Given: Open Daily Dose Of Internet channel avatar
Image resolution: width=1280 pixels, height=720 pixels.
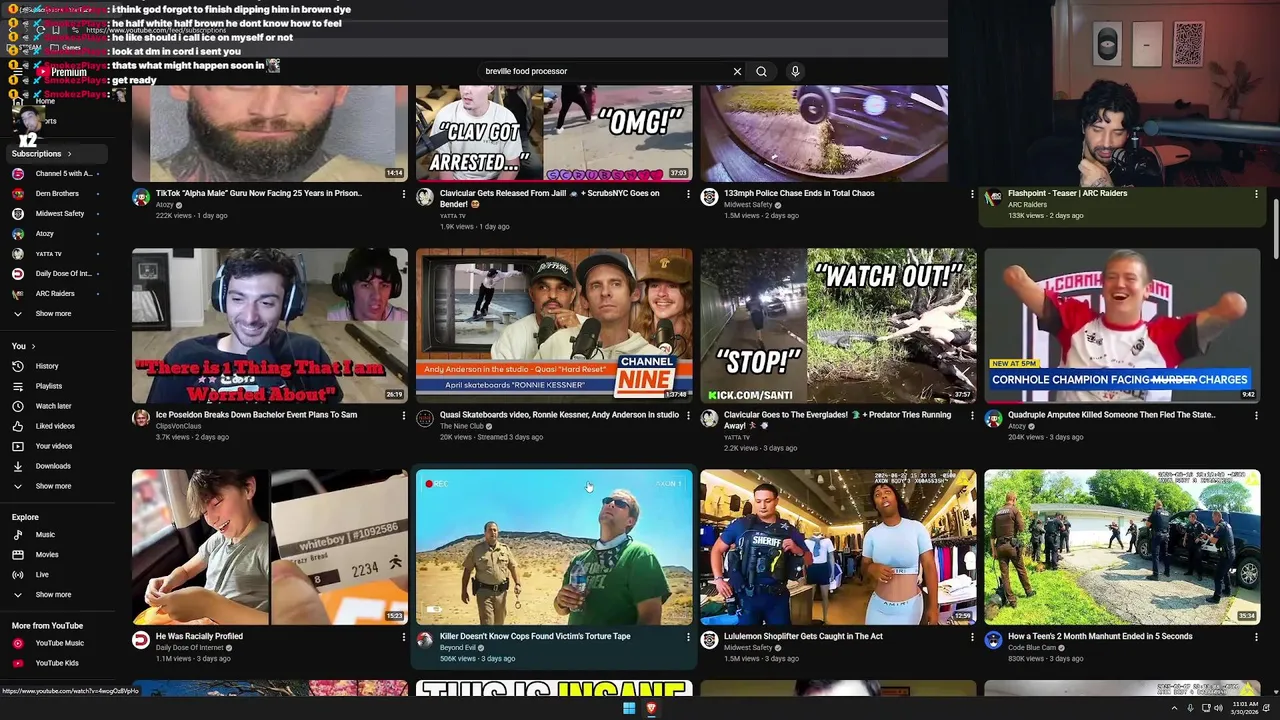Looking at the screenshot, I should click(x=141, y=640).
